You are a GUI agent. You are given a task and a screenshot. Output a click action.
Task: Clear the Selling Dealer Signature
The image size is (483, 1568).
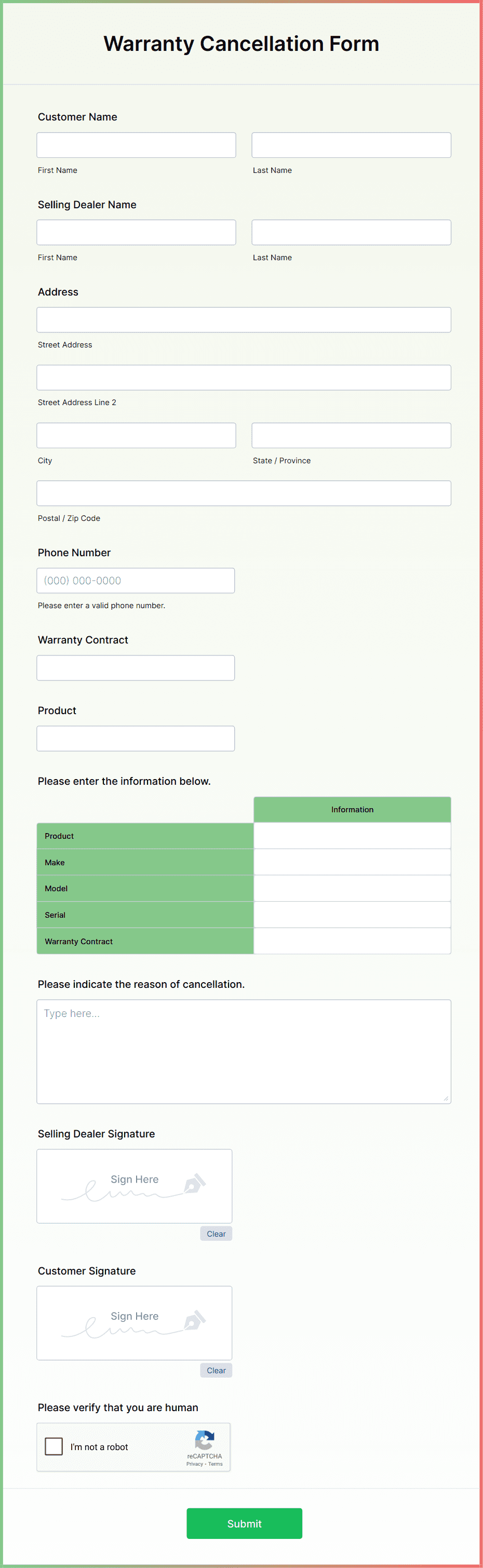point(216,1233)
